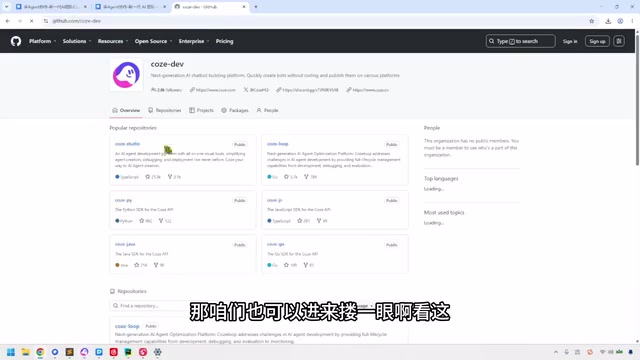Switch to the People tab
Screen dimensions: 640x360
pyautogui.click(x=267, y=111)
